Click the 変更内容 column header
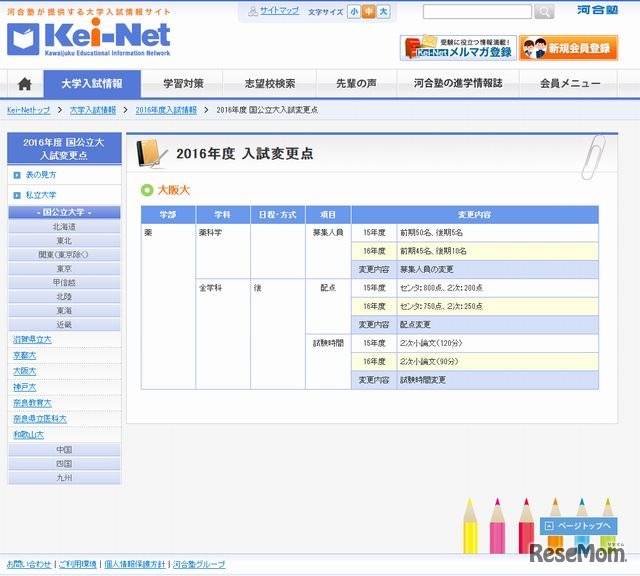640x576 pixels. click(x=475, y=215)
